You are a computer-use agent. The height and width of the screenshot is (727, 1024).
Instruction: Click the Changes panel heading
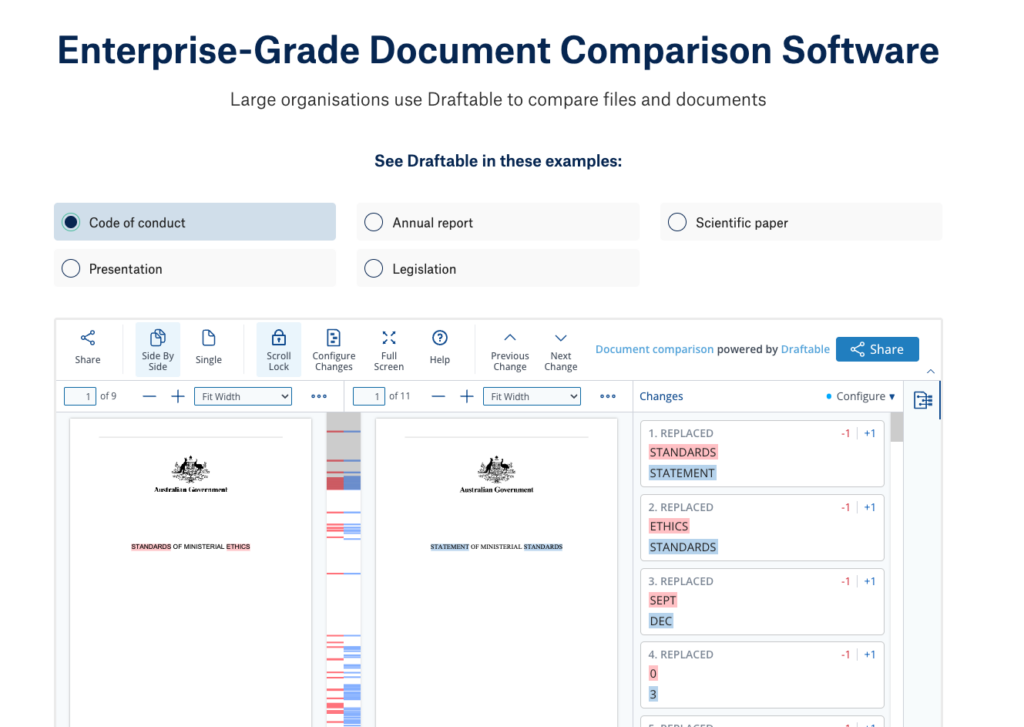pos(661,396)
